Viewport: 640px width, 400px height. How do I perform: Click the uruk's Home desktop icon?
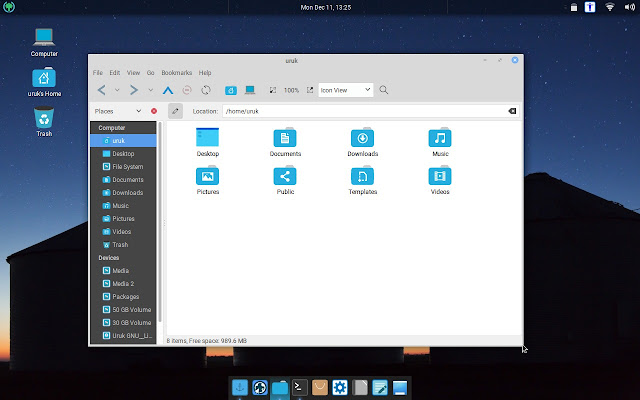(x=44, y=77)
